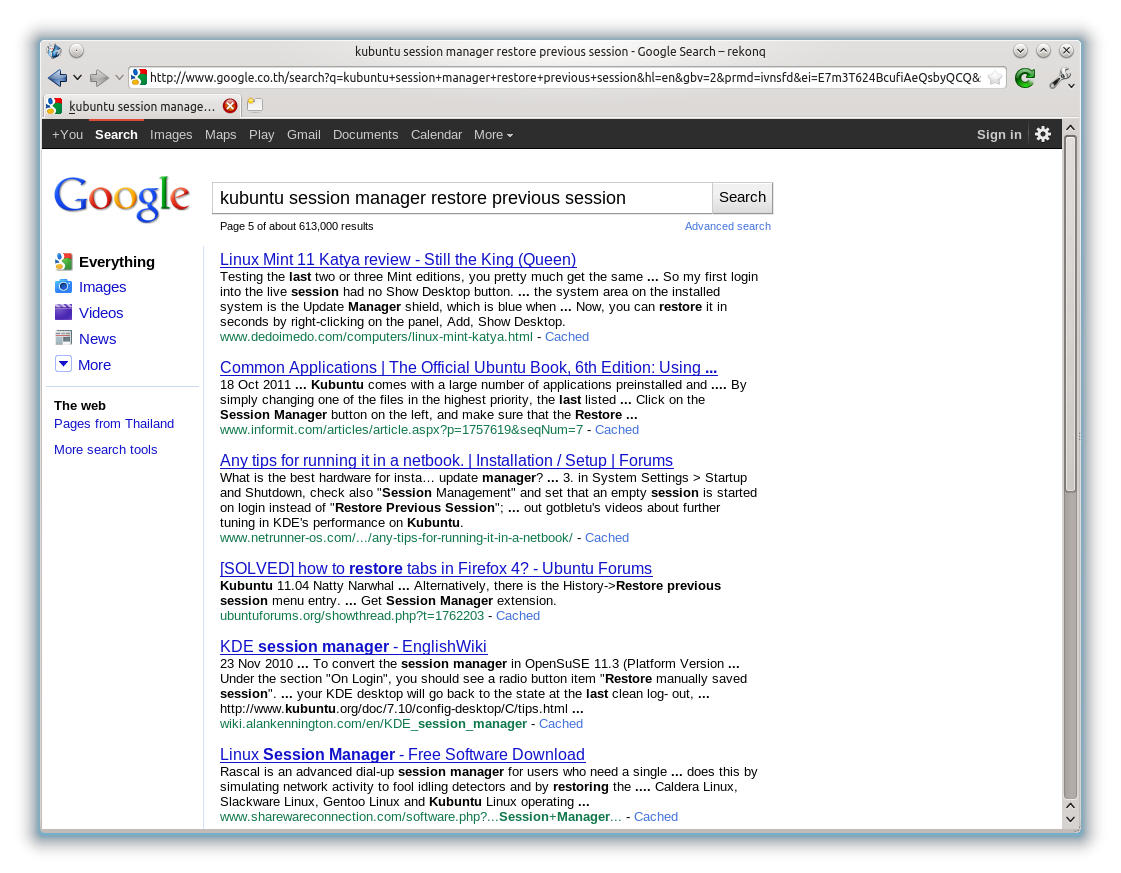
Task: Select the kubuntu session manager tab
Action: coord(142,106)
